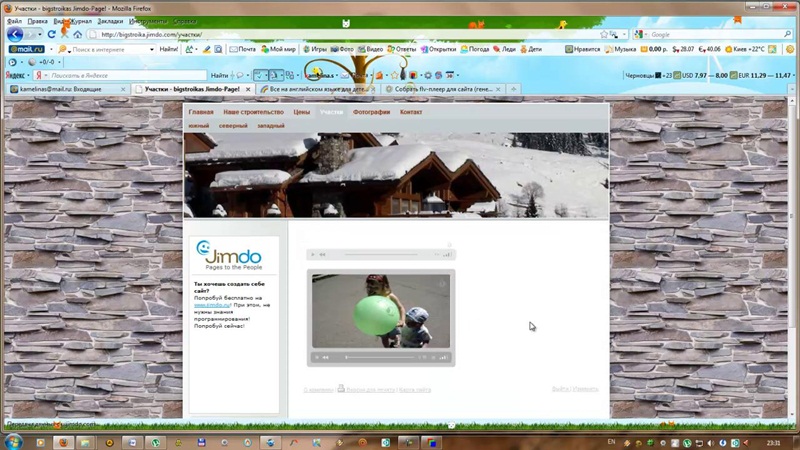
Task: Select the северный sub-navigation link
Action: [x=233, y=126]
